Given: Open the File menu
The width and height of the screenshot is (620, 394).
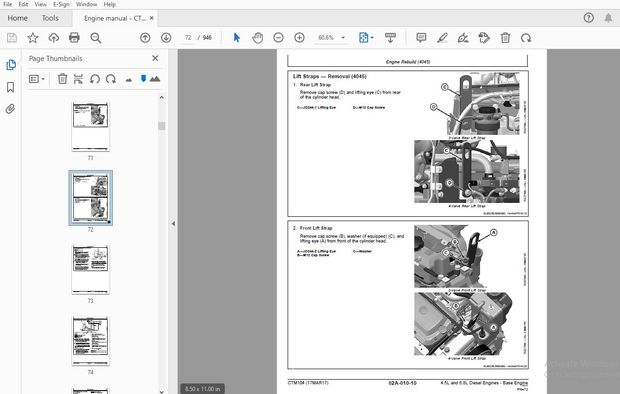Looking at the screenshot, I should (7, 4).
